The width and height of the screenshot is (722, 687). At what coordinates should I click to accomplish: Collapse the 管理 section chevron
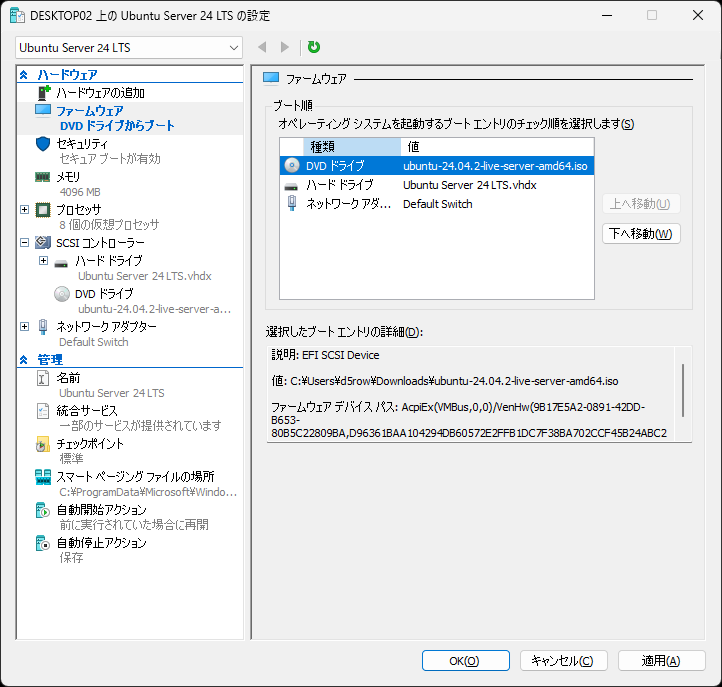[x=23, y=360]
